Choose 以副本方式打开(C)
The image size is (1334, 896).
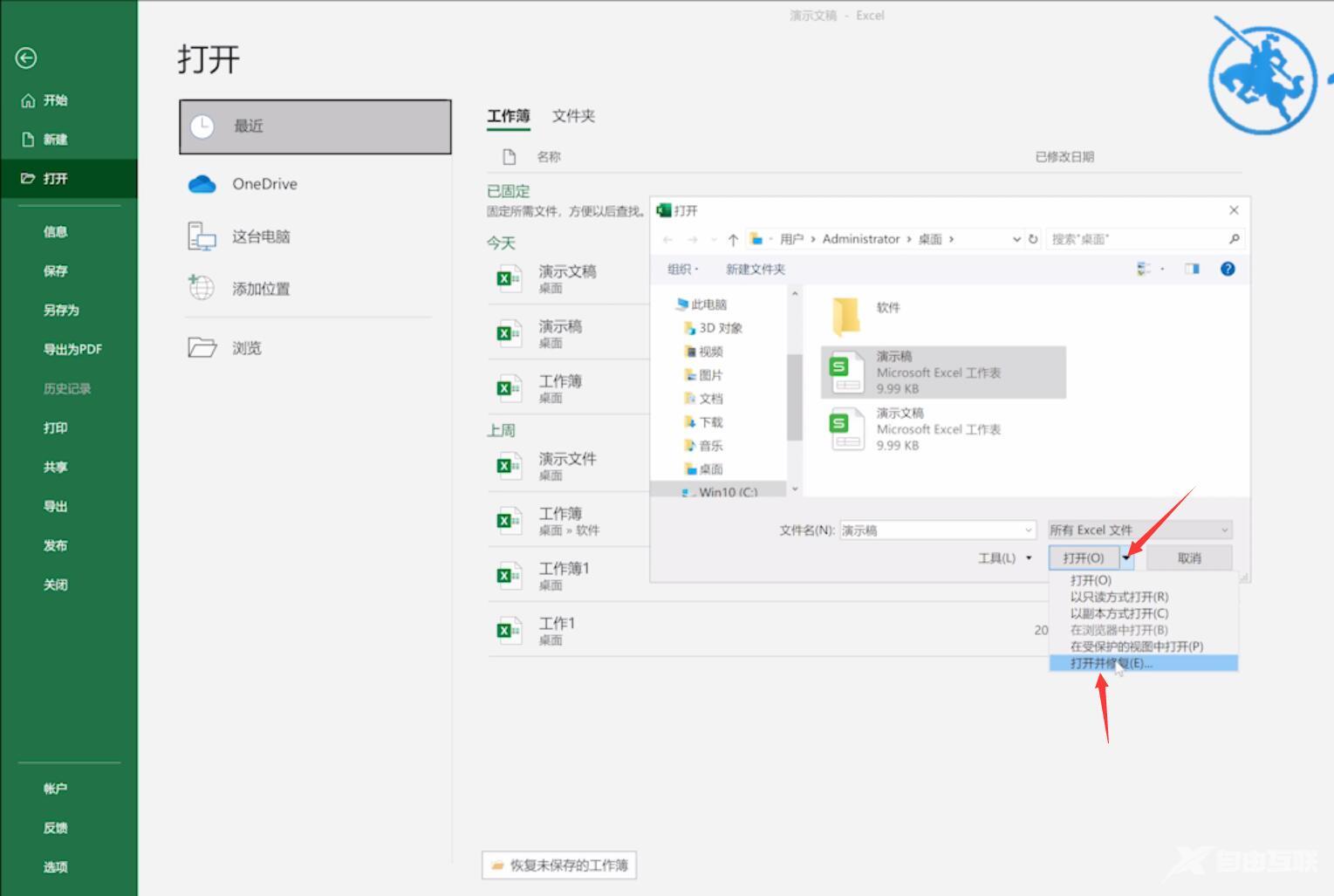click(x=1144, y=613)
